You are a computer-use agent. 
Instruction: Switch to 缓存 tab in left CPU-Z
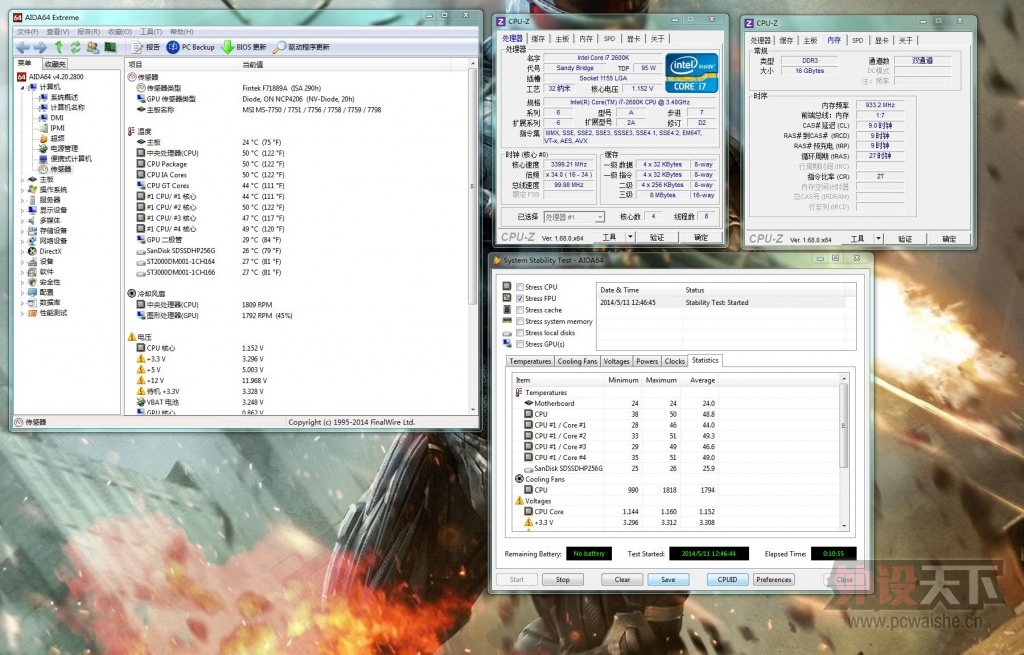tap(538, 39)
